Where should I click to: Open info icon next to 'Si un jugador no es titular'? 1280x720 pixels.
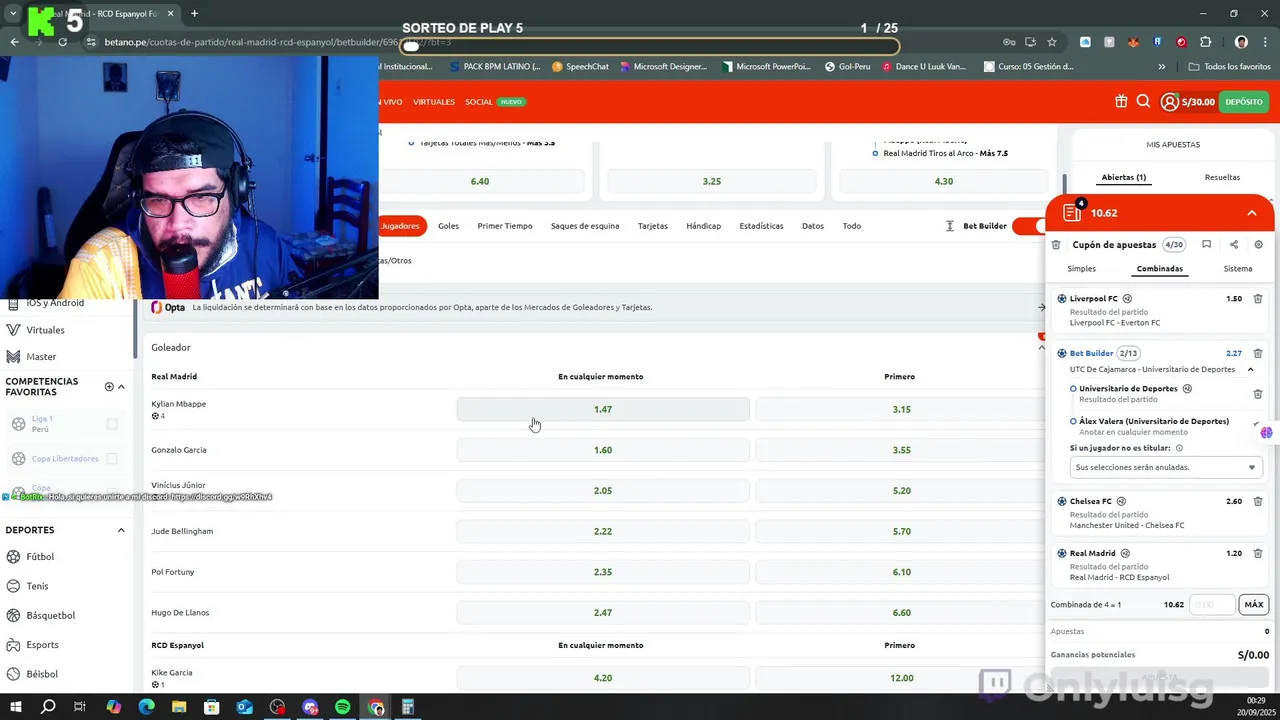pyautogui.click(x=1179, y=448)
